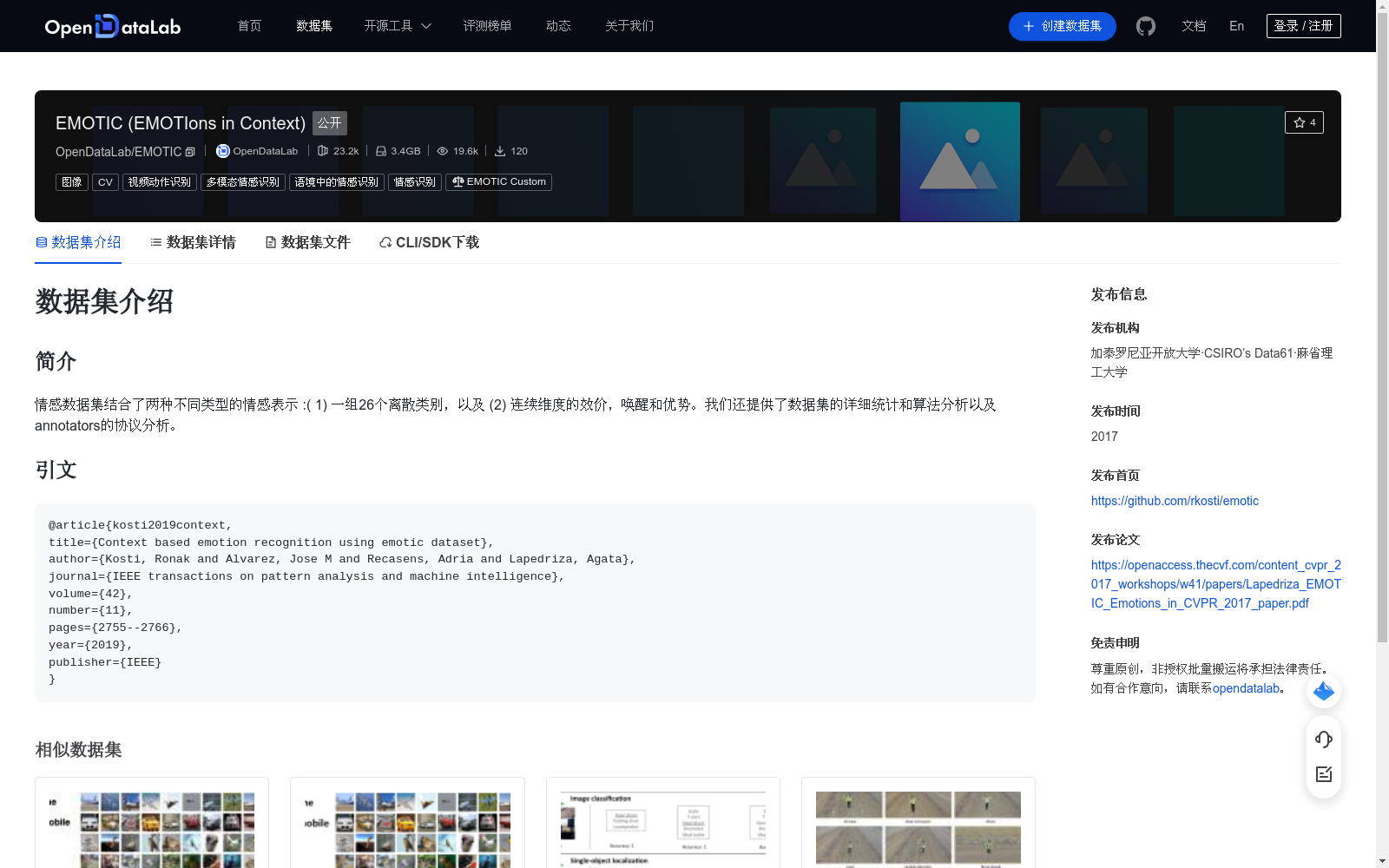Click the 语境中的情感识别 tag

pyautogui.click(x=337, y=182)
